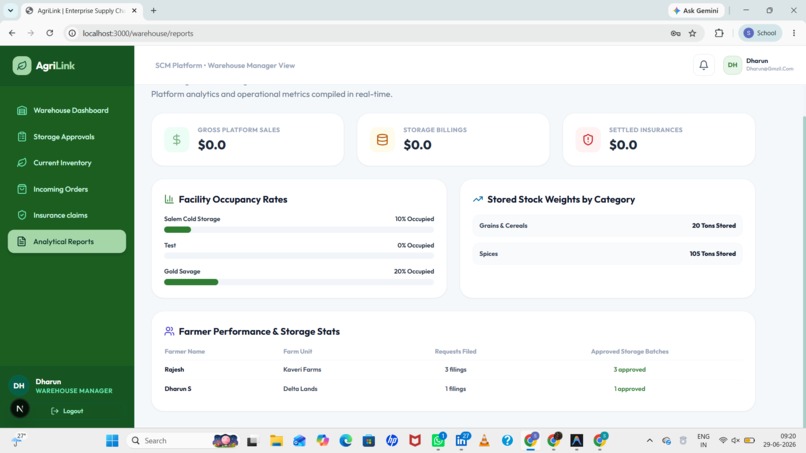806x453 pixels.
Task: Click the Kaveri Farms cell
Action: [302, 369]
